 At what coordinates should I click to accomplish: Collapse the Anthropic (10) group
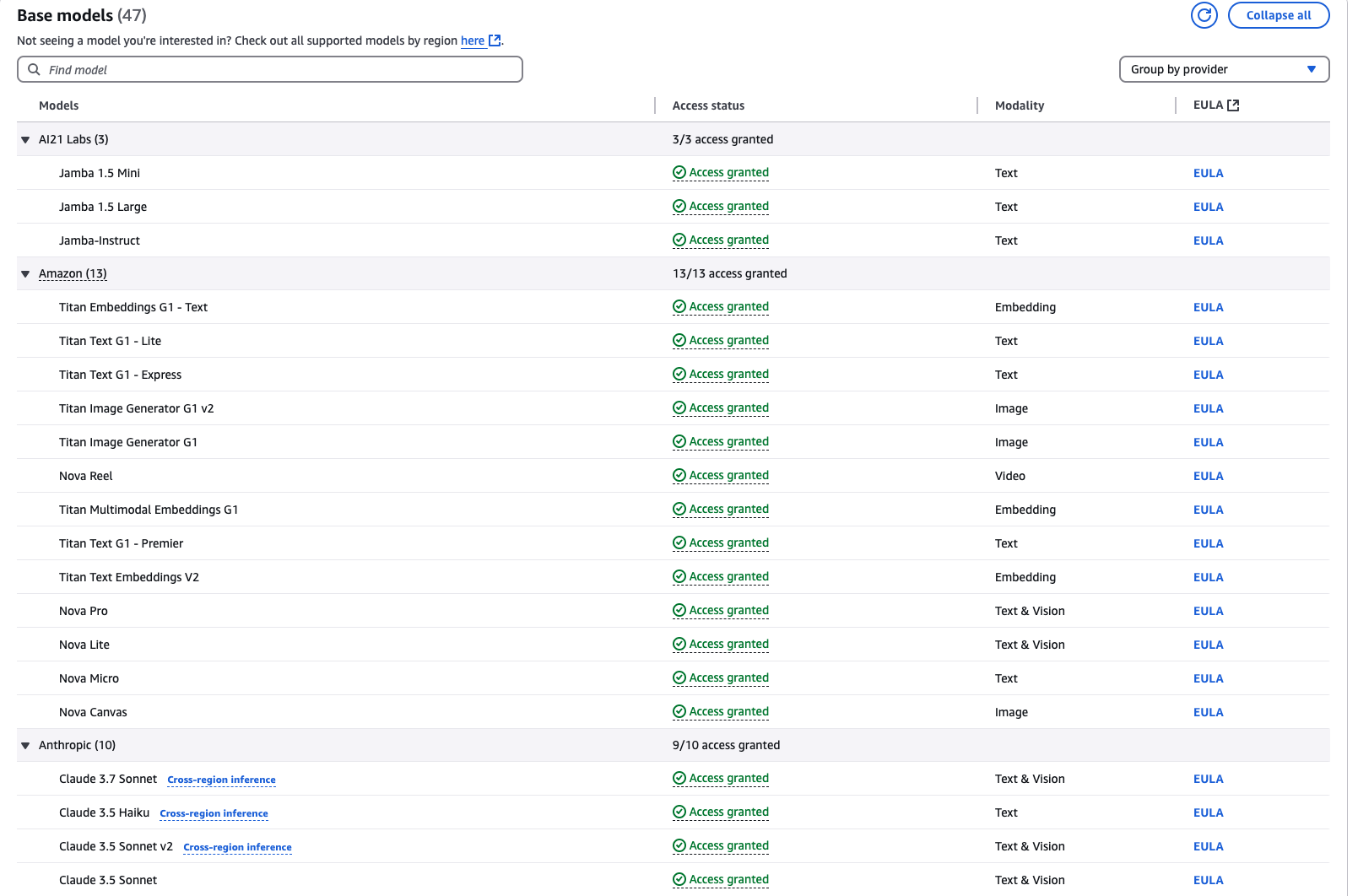point(25,746)
